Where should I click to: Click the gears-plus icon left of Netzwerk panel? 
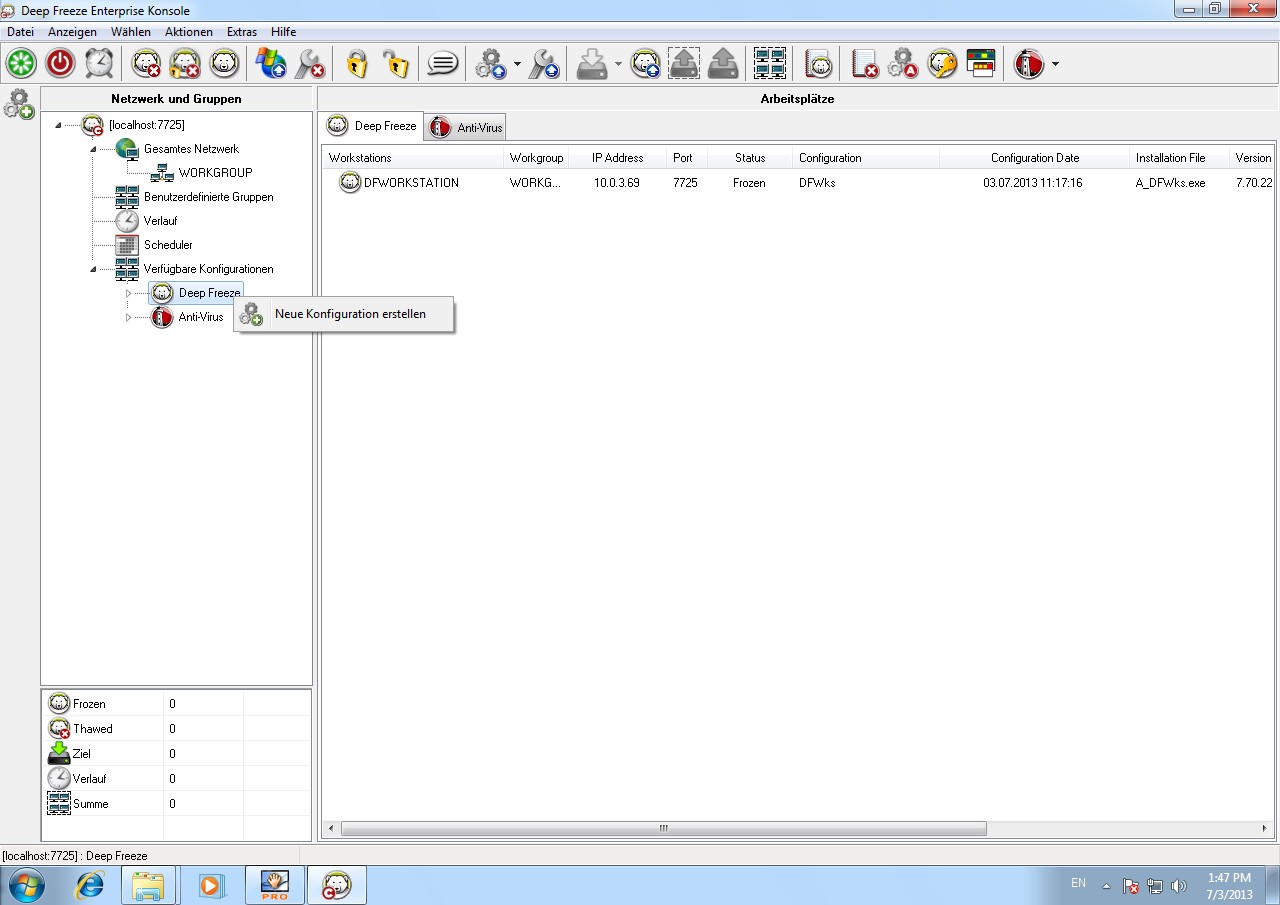pos(19,103)
